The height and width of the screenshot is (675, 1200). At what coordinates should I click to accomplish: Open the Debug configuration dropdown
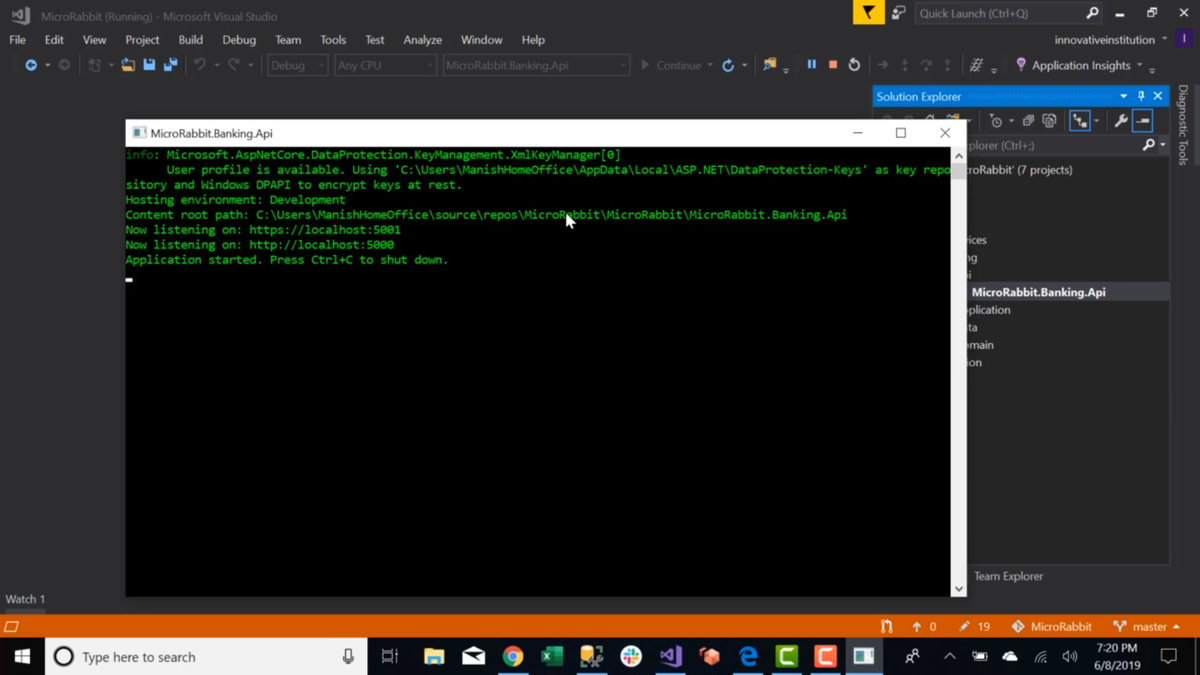pyautogui.click(x=297, y=65)
